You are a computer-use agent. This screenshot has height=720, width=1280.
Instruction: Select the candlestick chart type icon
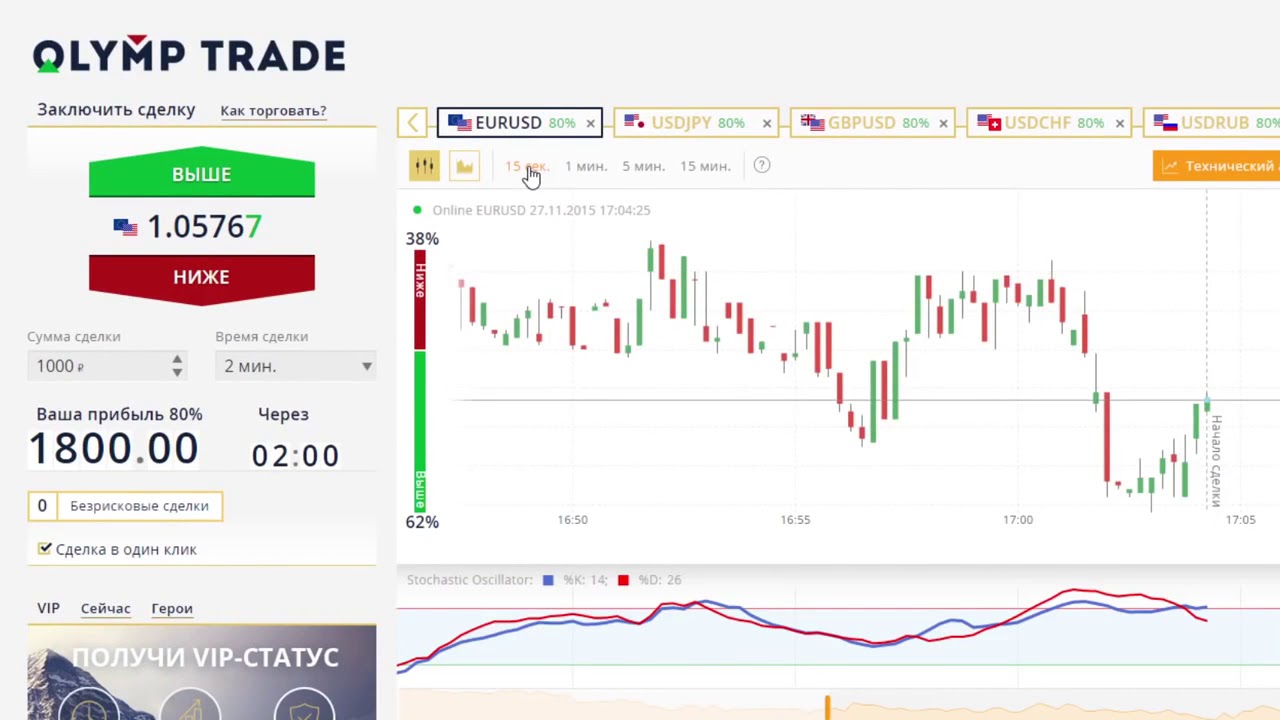pyautogui.click(x=424, y=166)
